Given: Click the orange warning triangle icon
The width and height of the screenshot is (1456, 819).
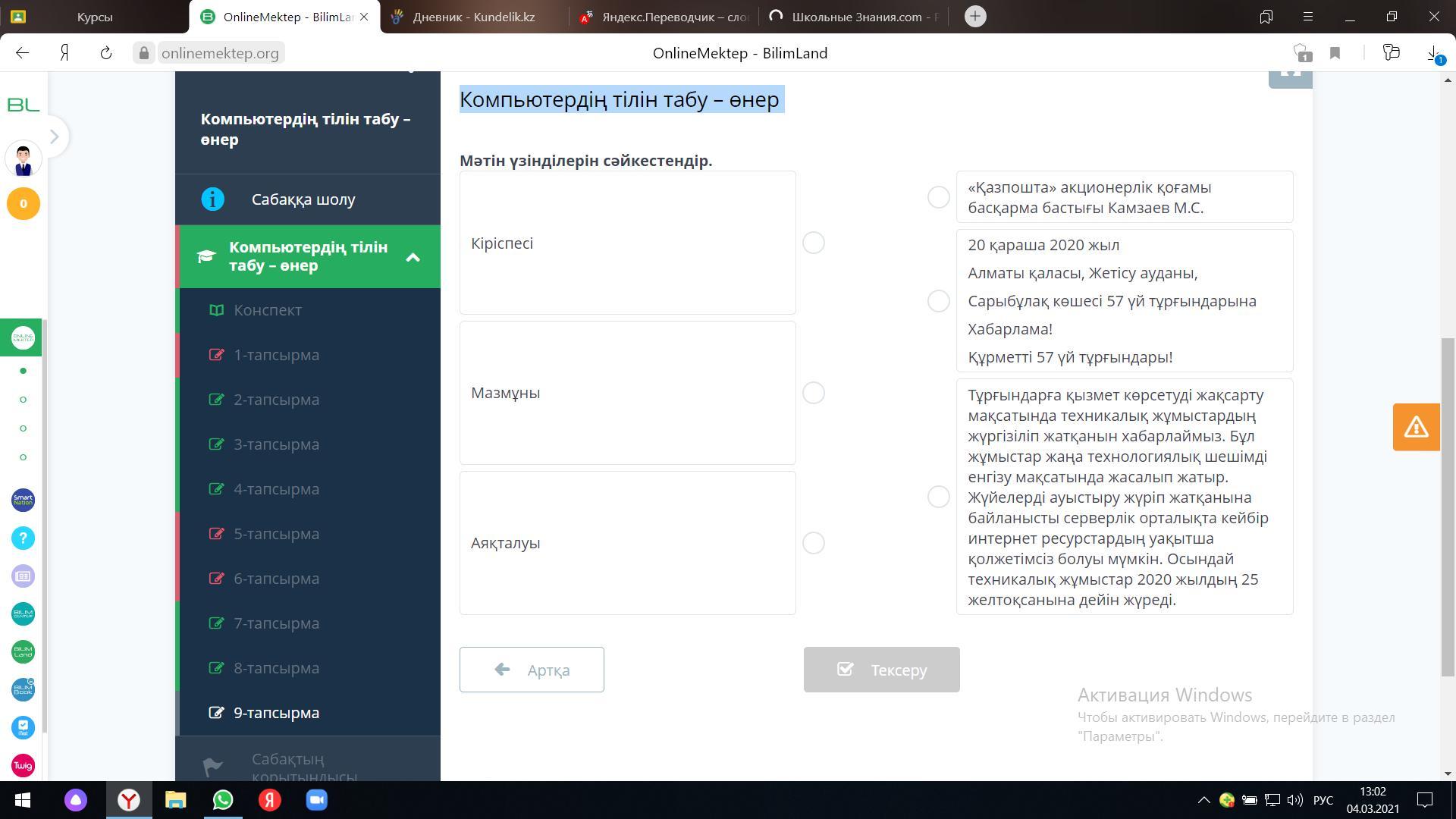Looking at the screenshot, I should 1416,427.
